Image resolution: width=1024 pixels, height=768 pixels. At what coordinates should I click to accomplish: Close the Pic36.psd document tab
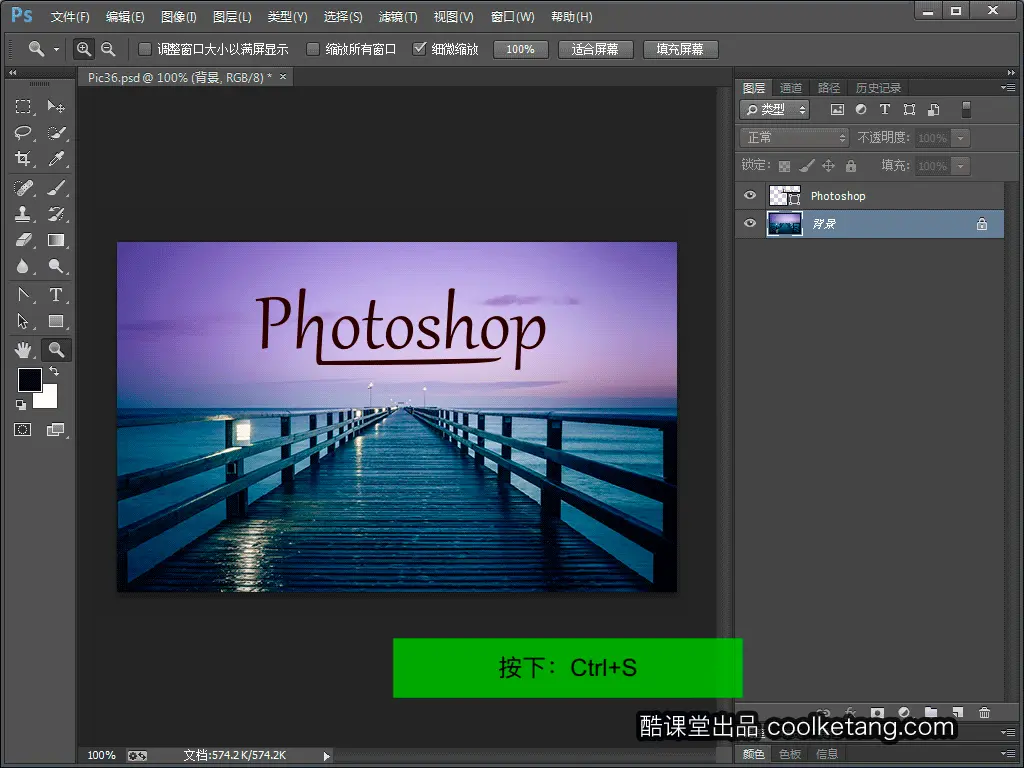point(283,76)
